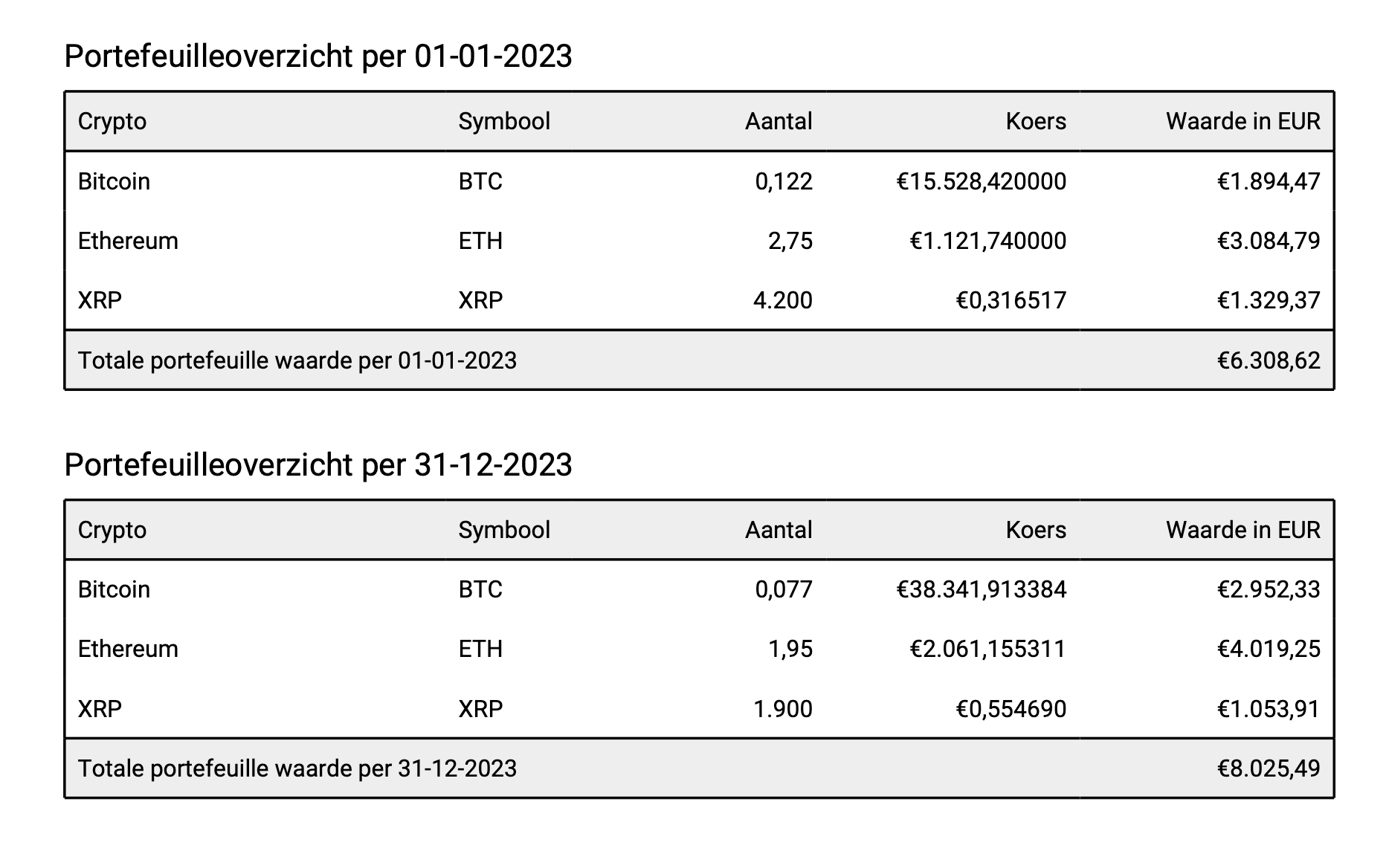Select the XRP price €0,316517
The image size is (1389, 868).
pyautogui.click(x=1011, y=300)
